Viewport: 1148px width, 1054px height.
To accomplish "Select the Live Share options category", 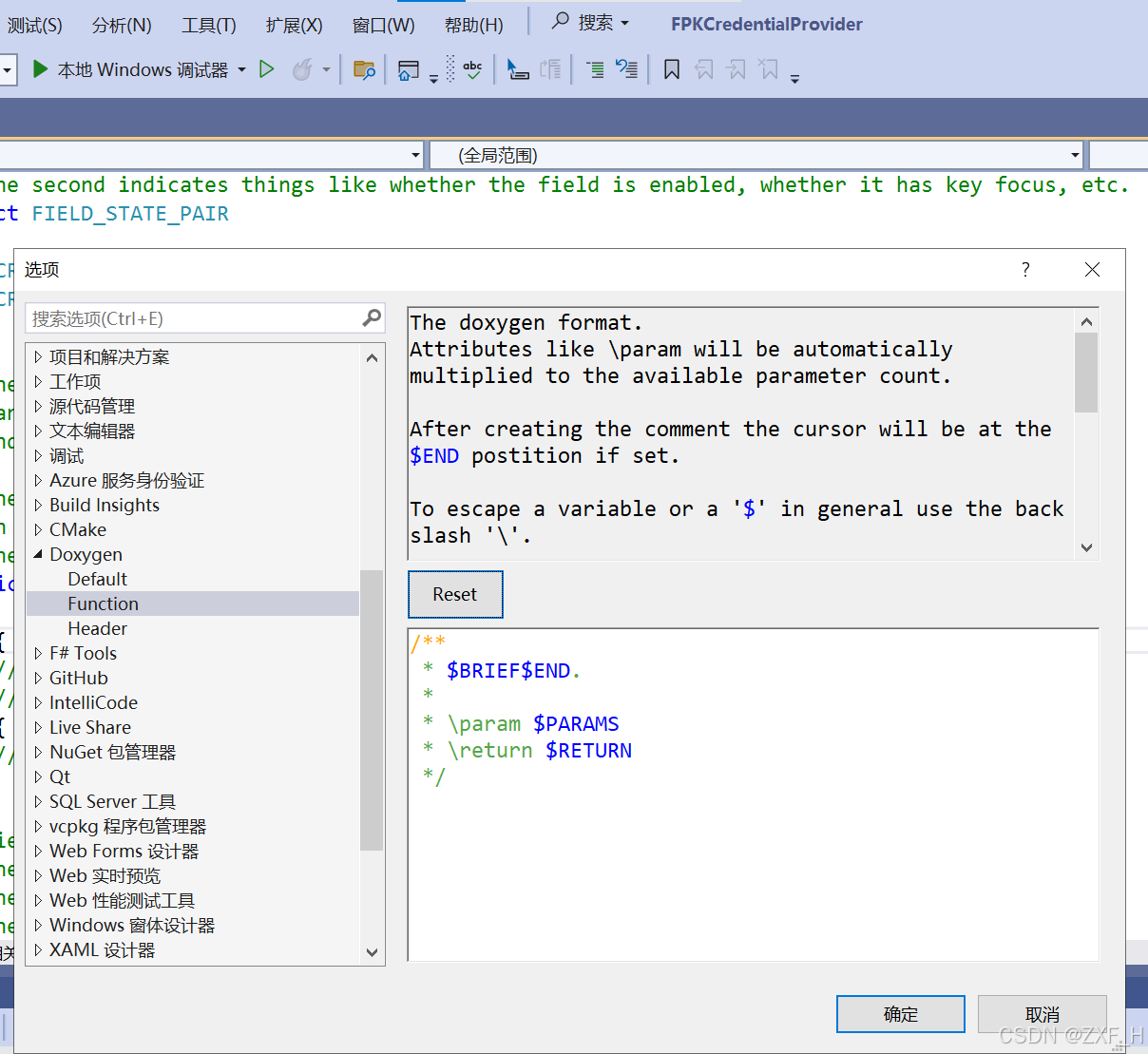I will (x=90, y=728).
